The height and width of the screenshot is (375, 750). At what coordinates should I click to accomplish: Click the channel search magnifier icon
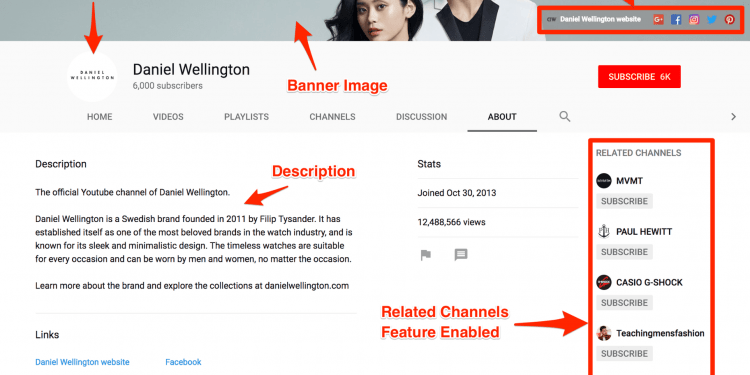(565, 116)
